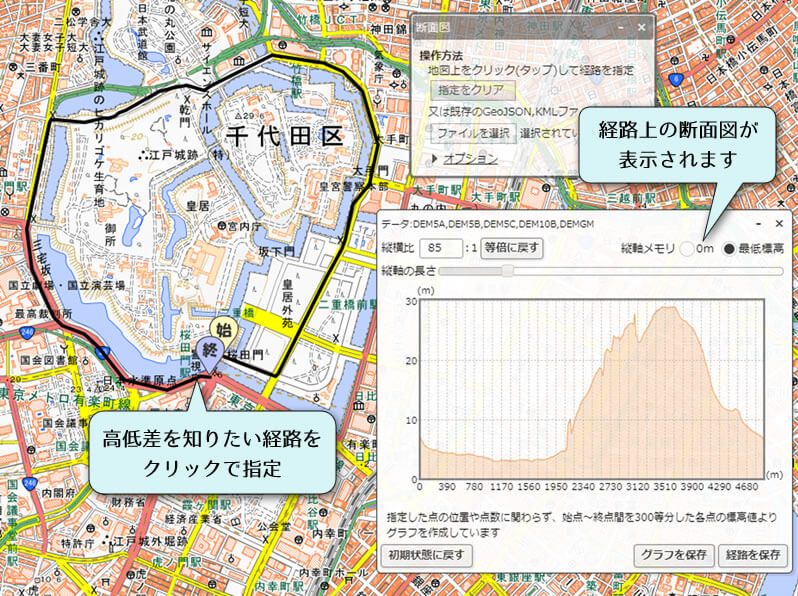
Task: Click the 坂下門 label on the map
Action: [x=276, y=251]
